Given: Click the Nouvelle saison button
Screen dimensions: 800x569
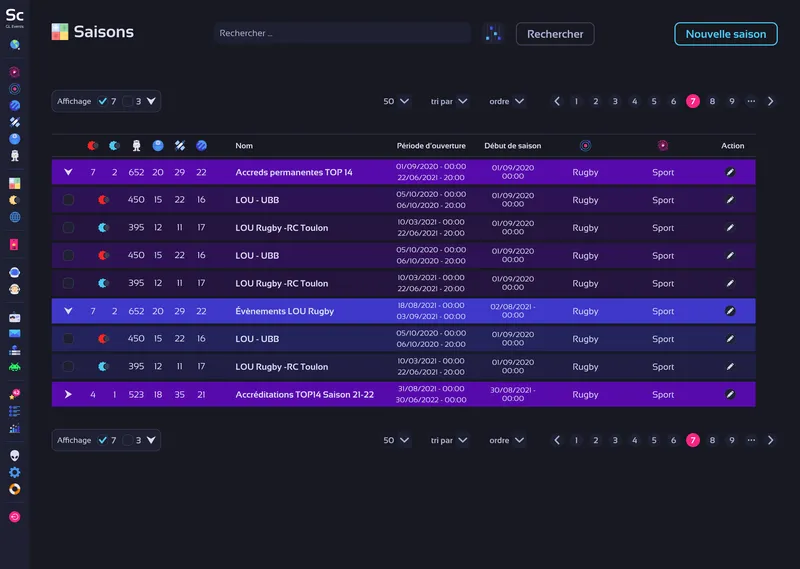Looking at the screenshot, I should coord(725,34).
